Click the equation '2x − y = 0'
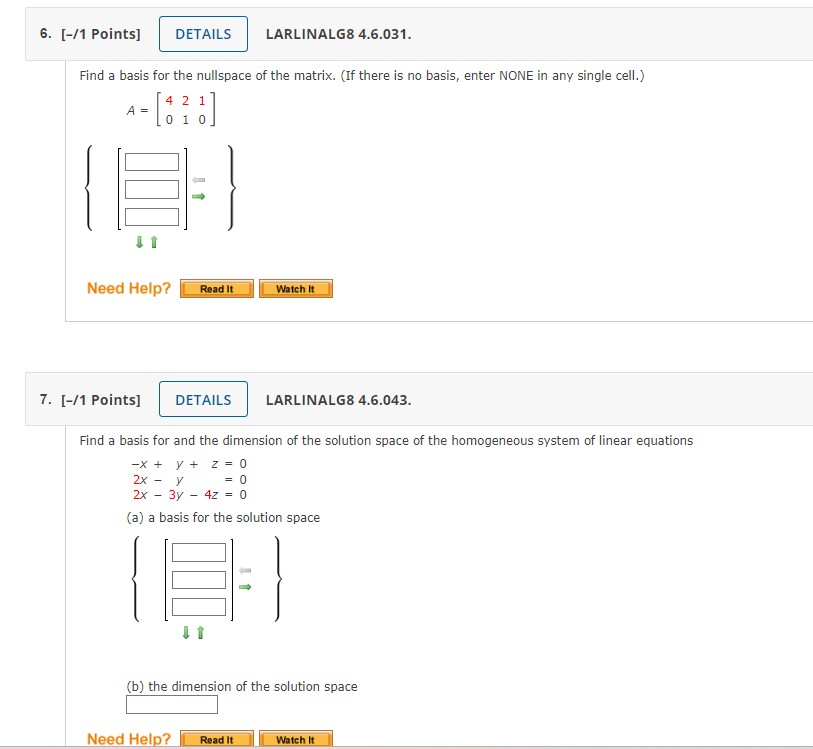 point(190,479)
